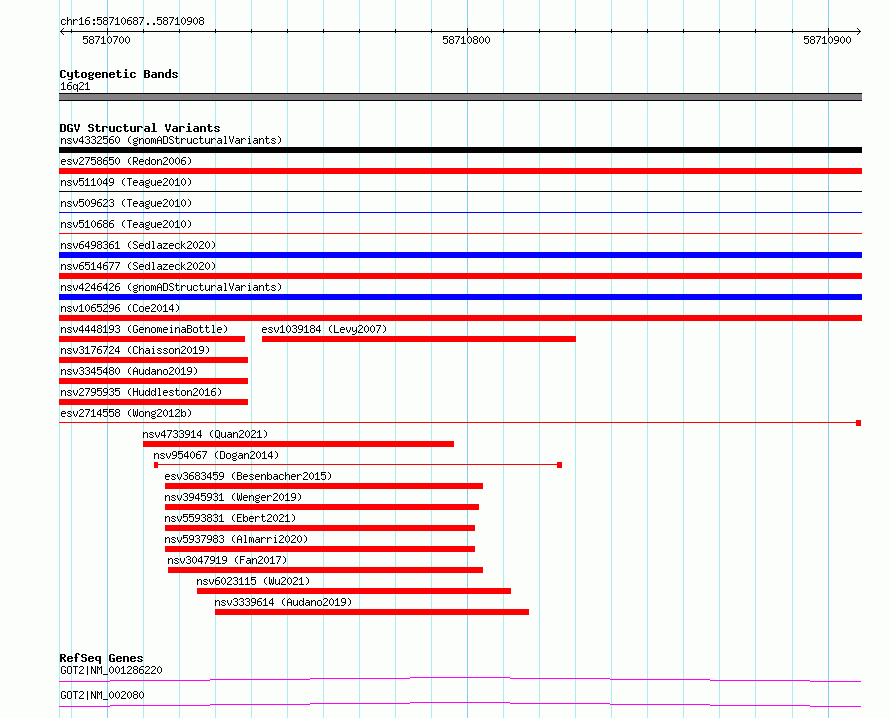Click the red esv2758650 variant bar
The width and height of the screenshot is (890, 718).
click(x=460, y=171)
